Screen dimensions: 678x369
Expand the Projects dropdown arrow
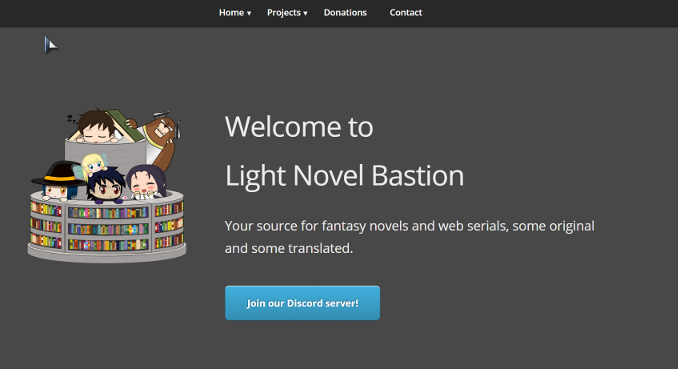305,13
